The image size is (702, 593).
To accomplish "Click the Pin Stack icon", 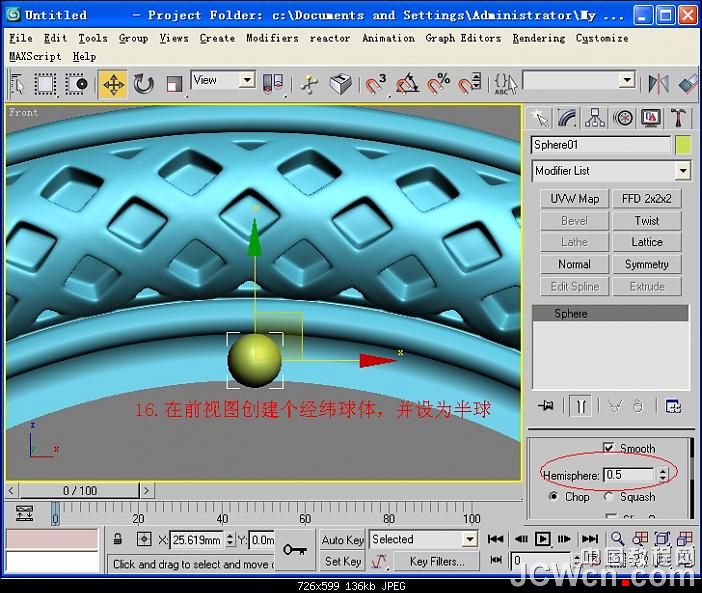I will [546, 406].
